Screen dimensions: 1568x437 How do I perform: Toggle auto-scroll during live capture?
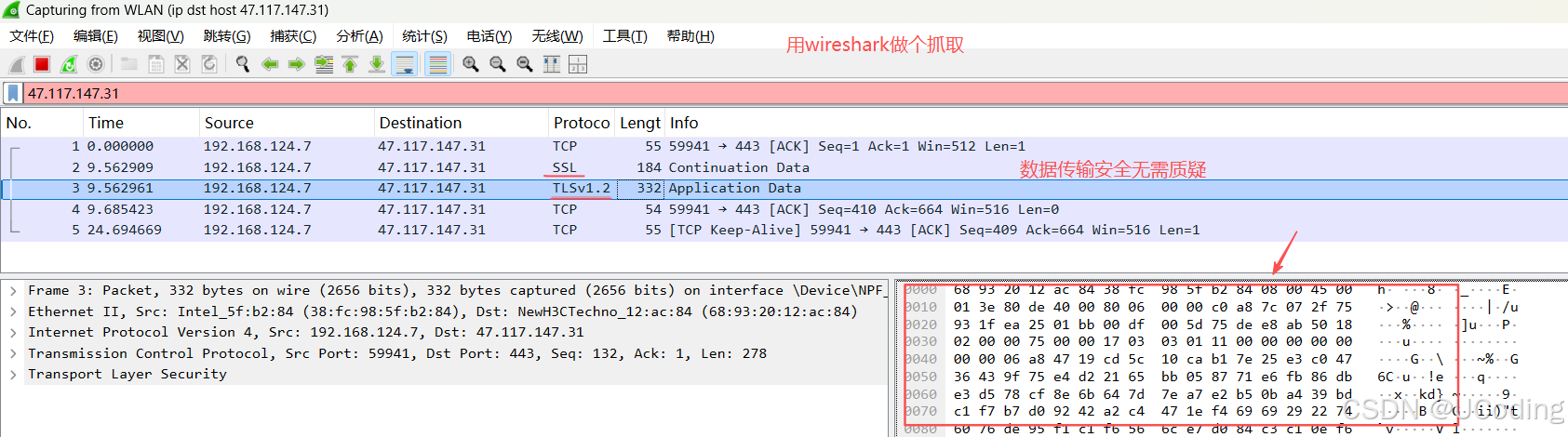(x=405, y=64)
